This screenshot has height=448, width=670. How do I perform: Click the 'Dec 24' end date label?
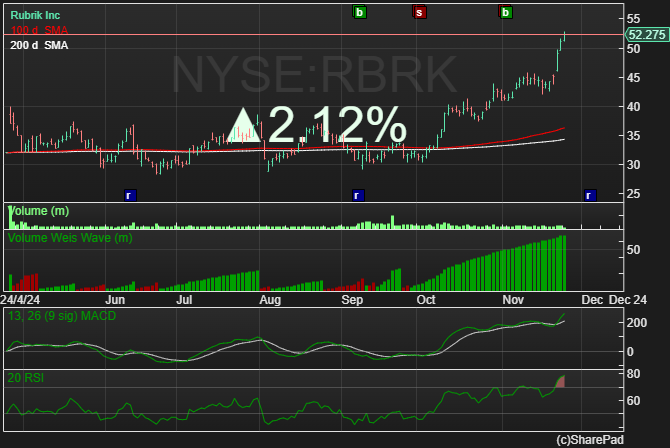(x=628, y=300)
